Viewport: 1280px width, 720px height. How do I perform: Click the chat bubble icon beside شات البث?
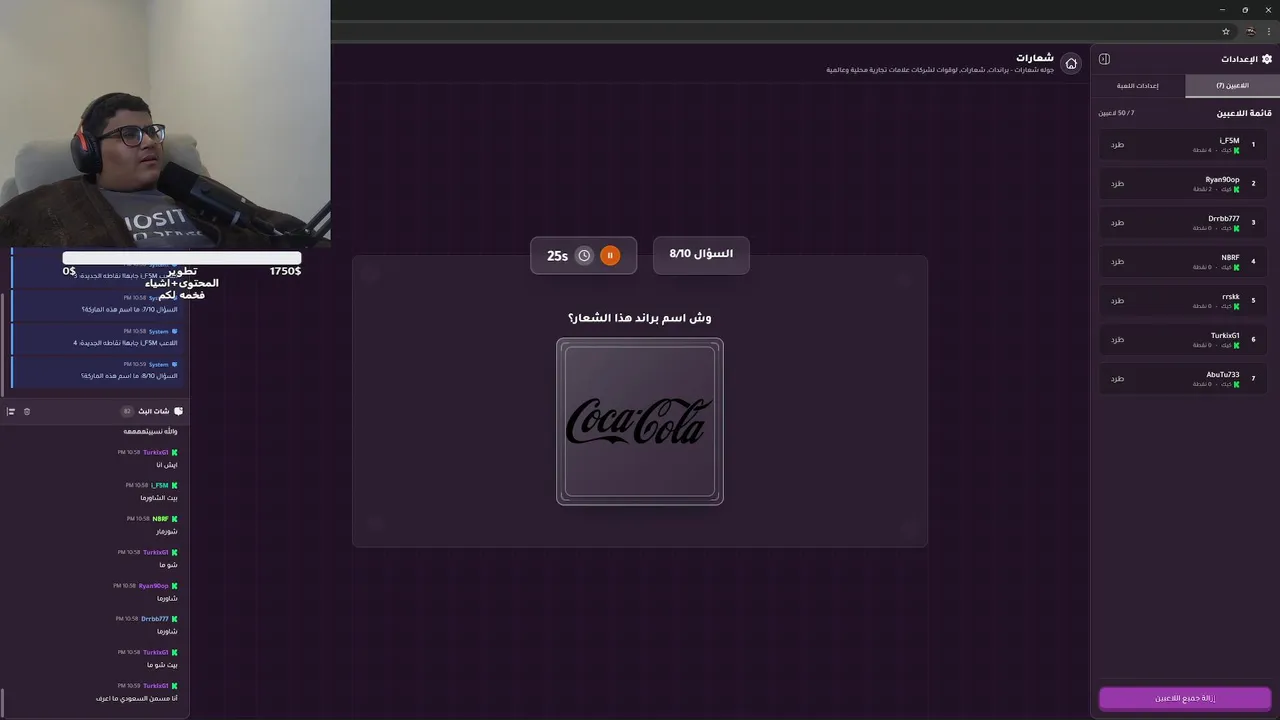click(179, 411)
